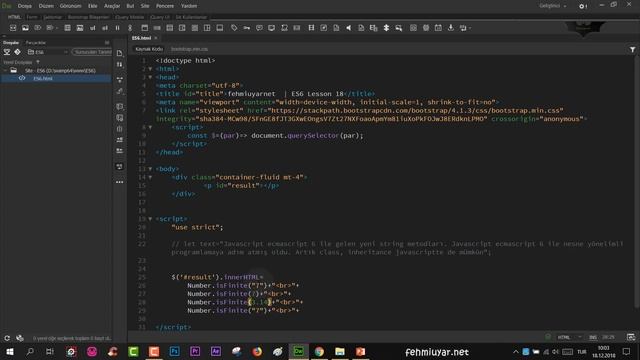Refresh the Files panel
This screenshot has width=640, height=360.
(x=7, y=338)
